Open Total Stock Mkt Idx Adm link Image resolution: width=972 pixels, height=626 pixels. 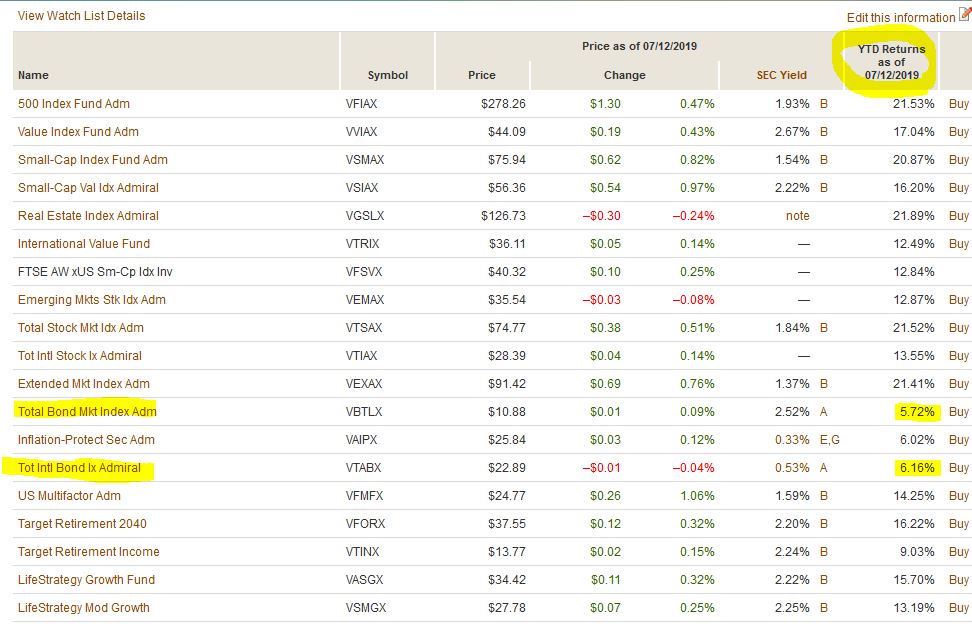pos(81,327)
